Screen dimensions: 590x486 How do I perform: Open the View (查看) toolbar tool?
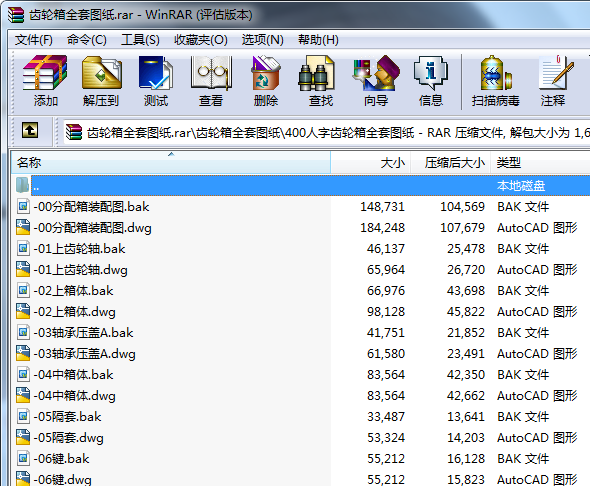(x=211, y=73)
